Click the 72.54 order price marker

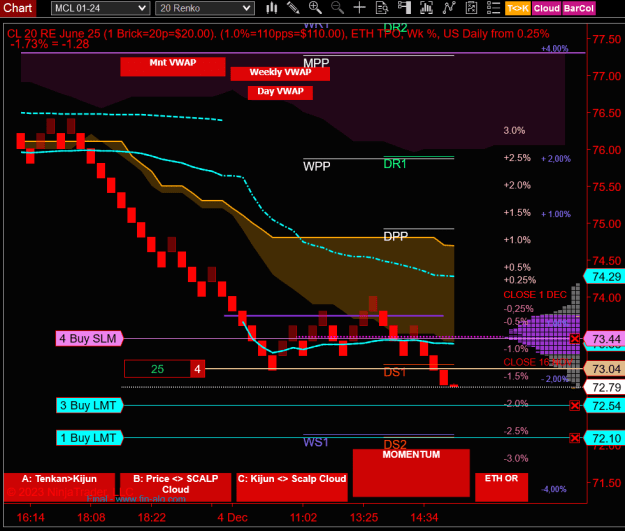click(605, 406)
